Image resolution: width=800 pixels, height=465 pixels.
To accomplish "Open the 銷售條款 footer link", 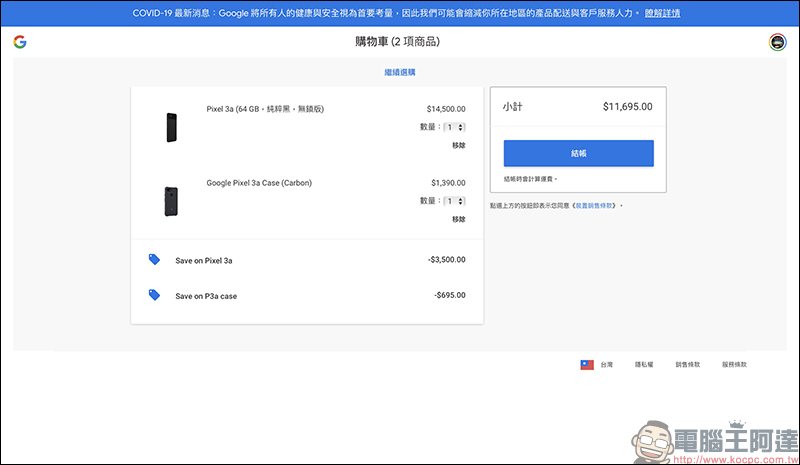I will pos(688,364).
